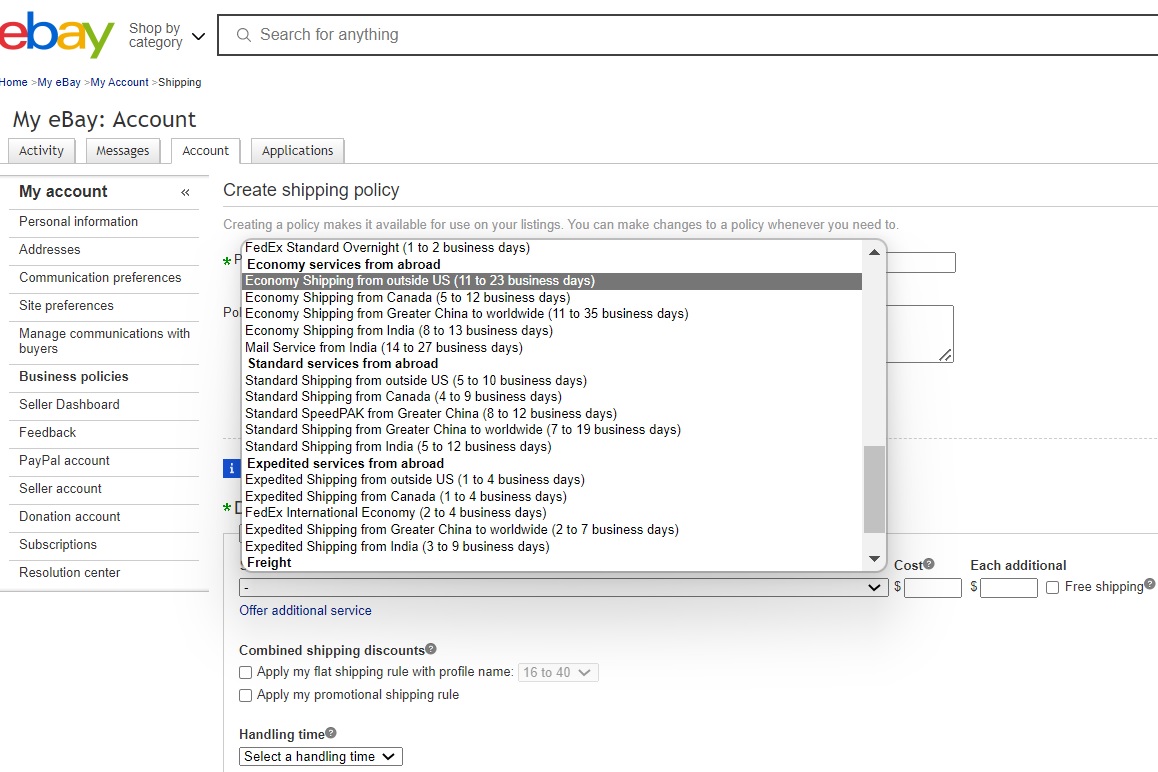Viewport: 1158px width, 772px height.
Task: Click help icon beside Free shipping
Action: 1150,584
